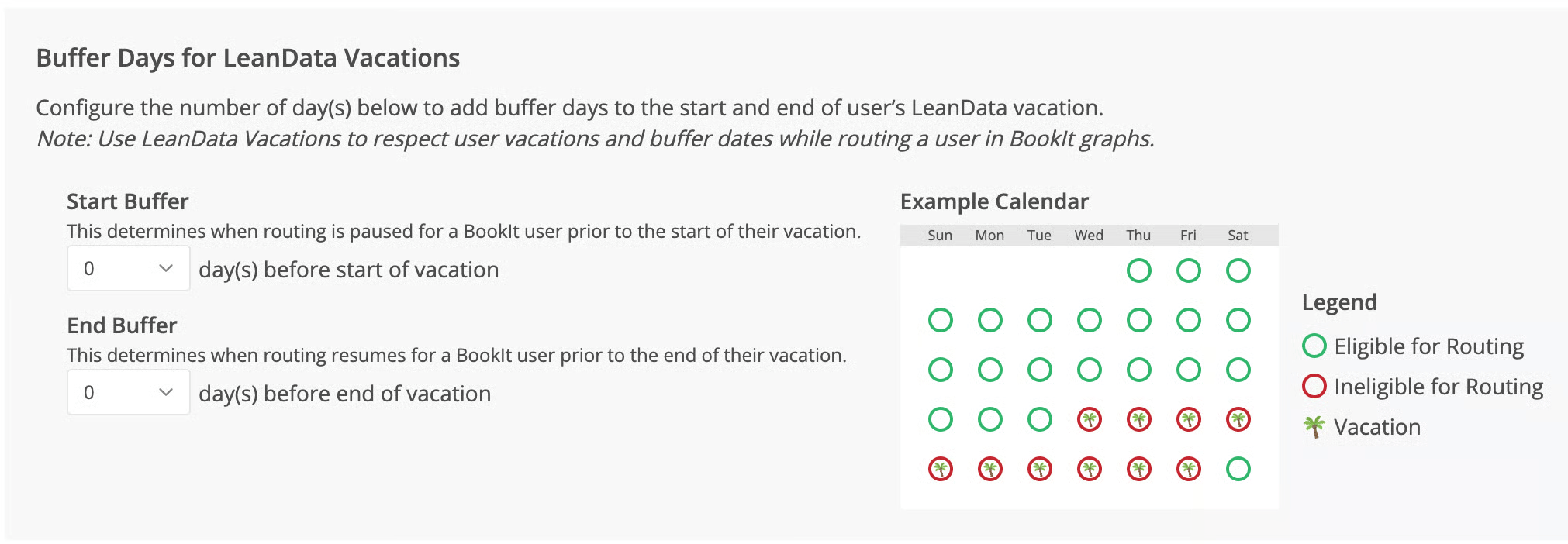Click the last-row green circle under Sat
Screen dimensions: 1568x544
click(1238, 469)
